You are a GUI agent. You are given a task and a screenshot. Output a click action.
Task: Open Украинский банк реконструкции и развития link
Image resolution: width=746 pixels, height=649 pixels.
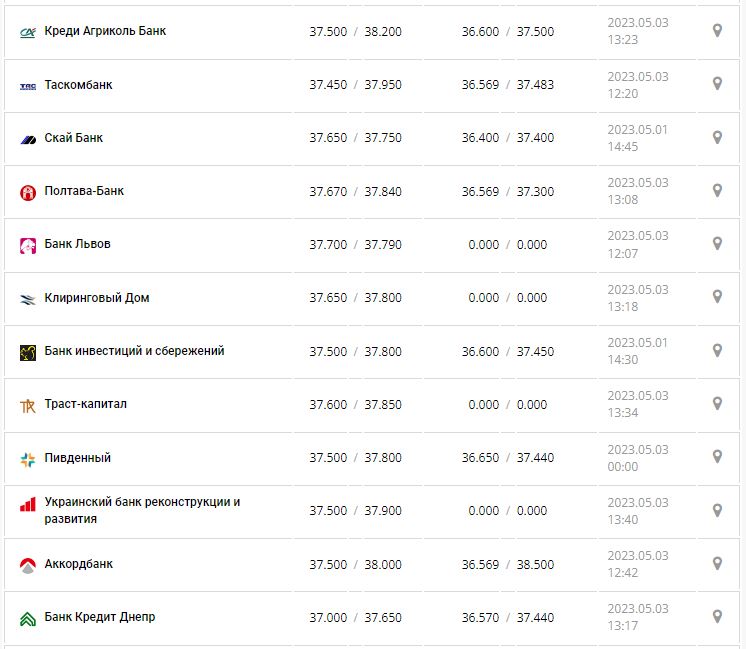(142, 510)
